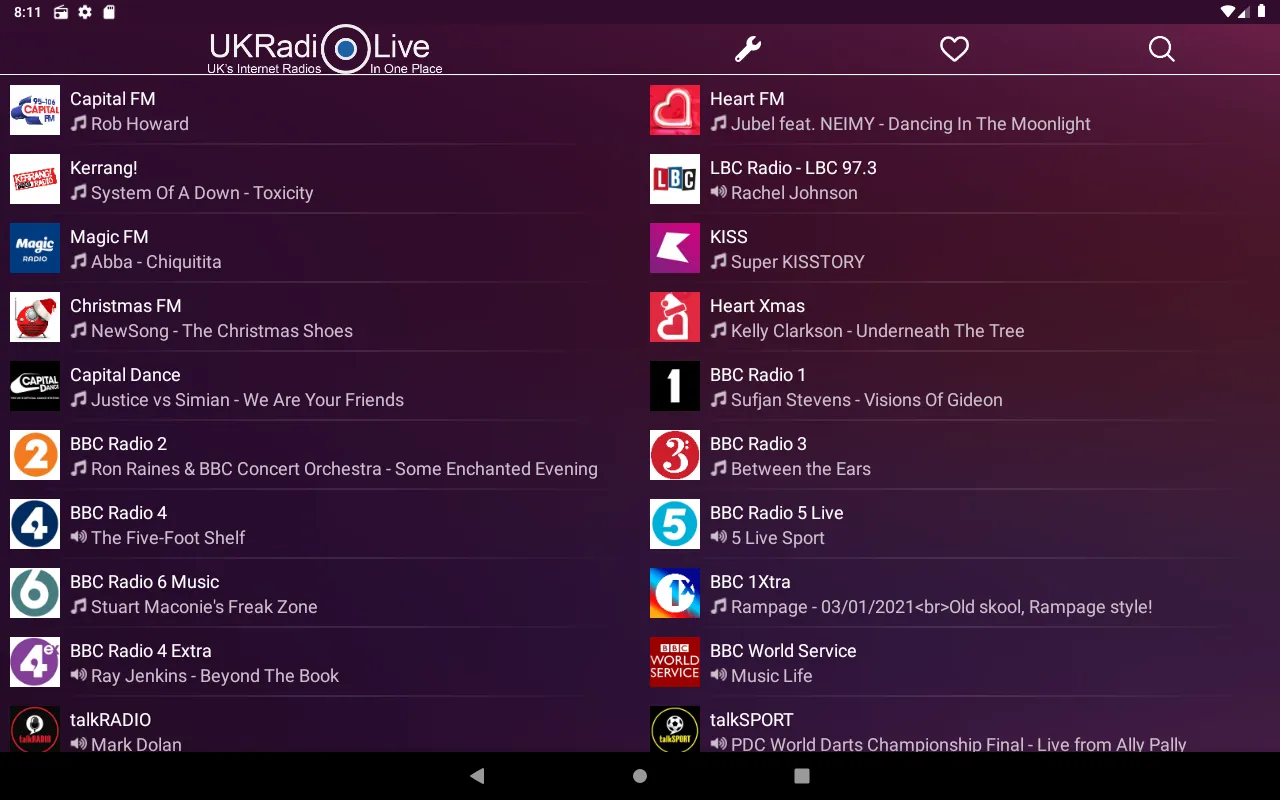This screenshot has height=800, width=1280.
Task: Tap the search magnifier icon
Action: coord(1161,49)
